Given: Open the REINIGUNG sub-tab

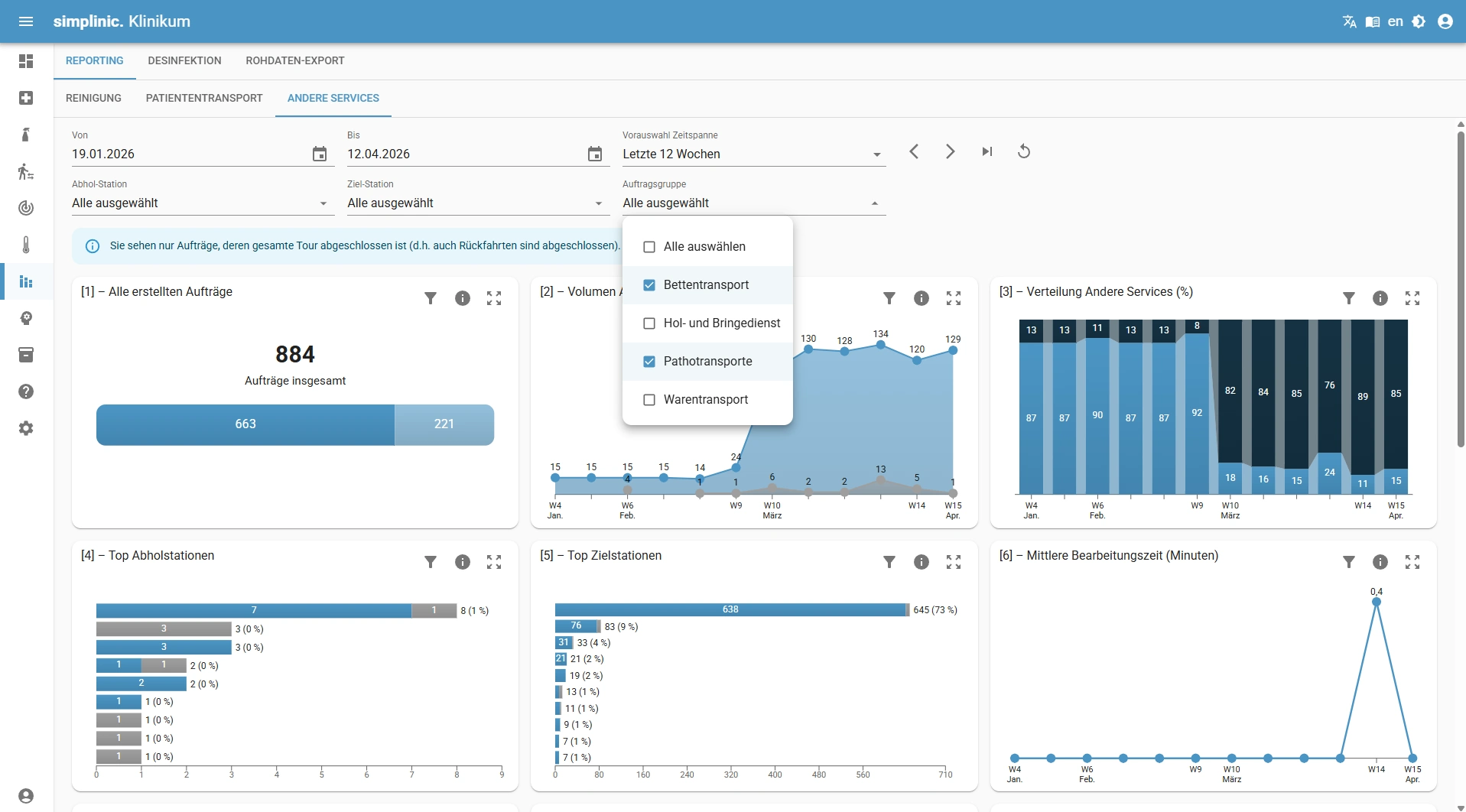Looking at the screenshot, I should pyautogui.click(x=93, y=98).
